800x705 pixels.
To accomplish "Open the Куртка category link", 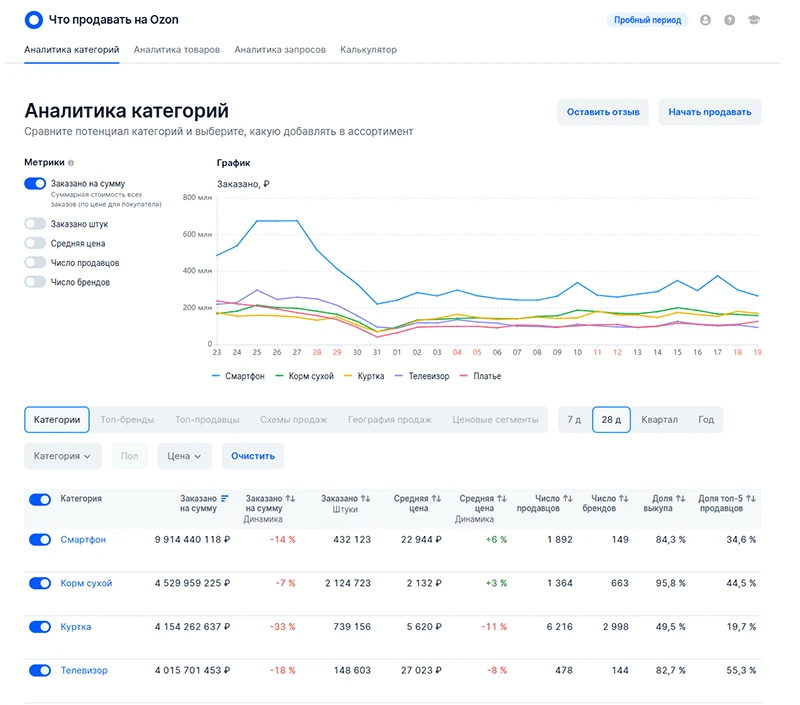I will tap(76, 627).
